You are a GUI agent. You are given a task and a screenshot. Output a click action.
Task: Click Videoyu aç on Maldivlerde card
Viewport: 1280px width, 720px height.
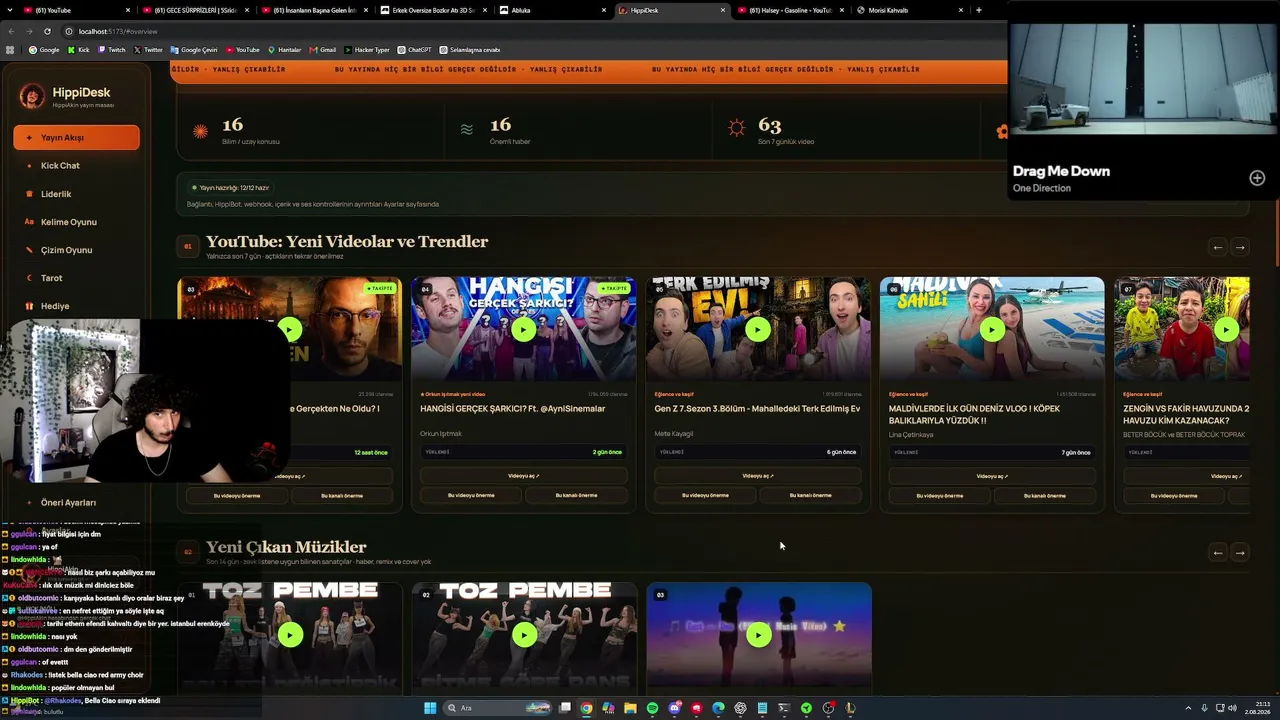pos(992,476)
